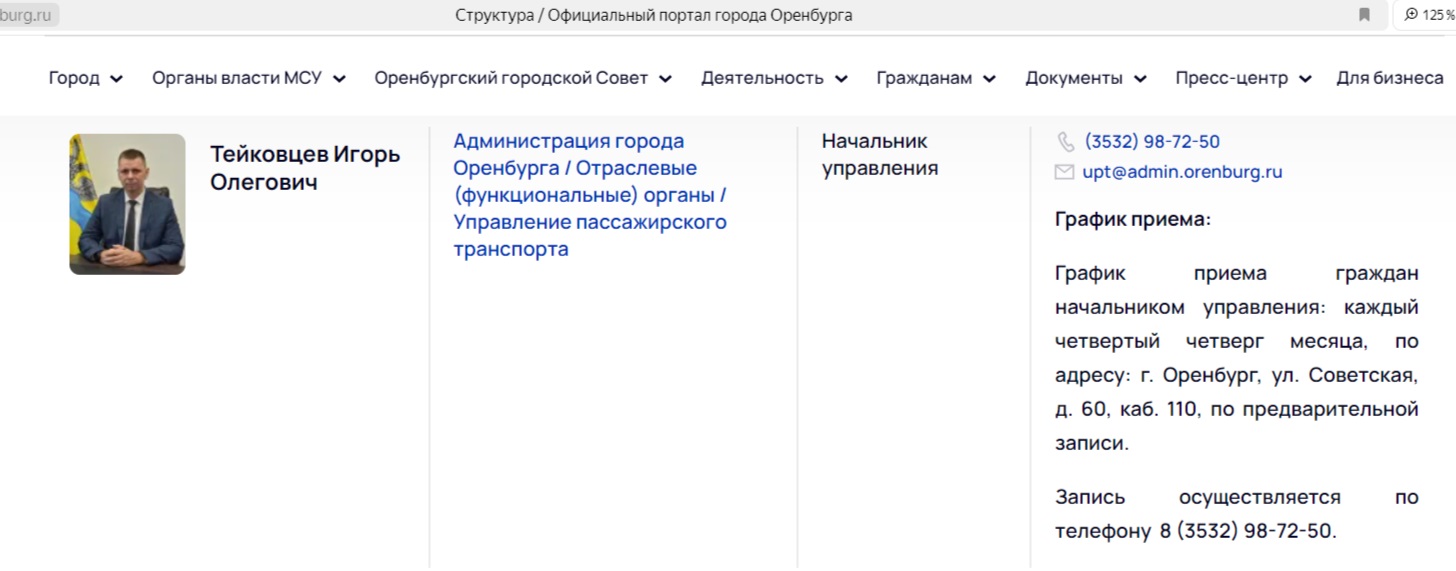Screen dimensions: 1456x571
Task: Go to the Для бизнеса section
Action: [1389, 78]
